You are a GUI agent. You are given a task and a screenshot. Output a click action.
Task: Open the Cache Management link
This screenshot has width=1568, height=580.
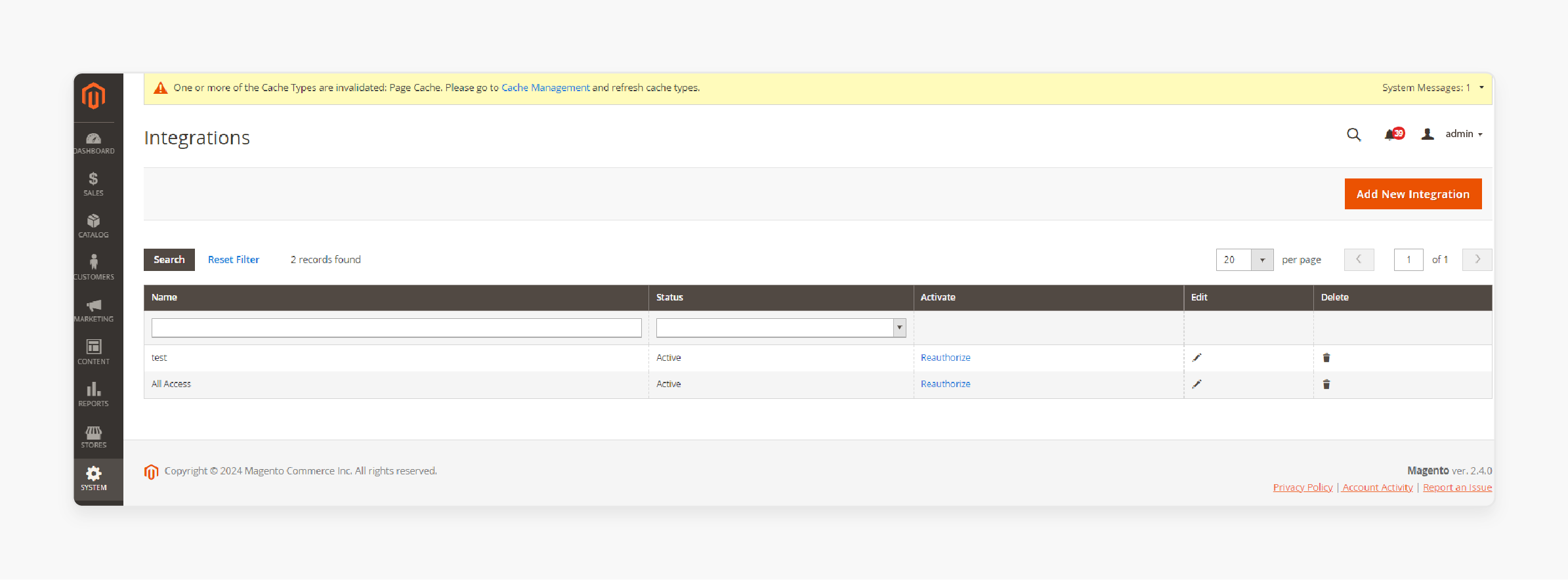(545, 88)
